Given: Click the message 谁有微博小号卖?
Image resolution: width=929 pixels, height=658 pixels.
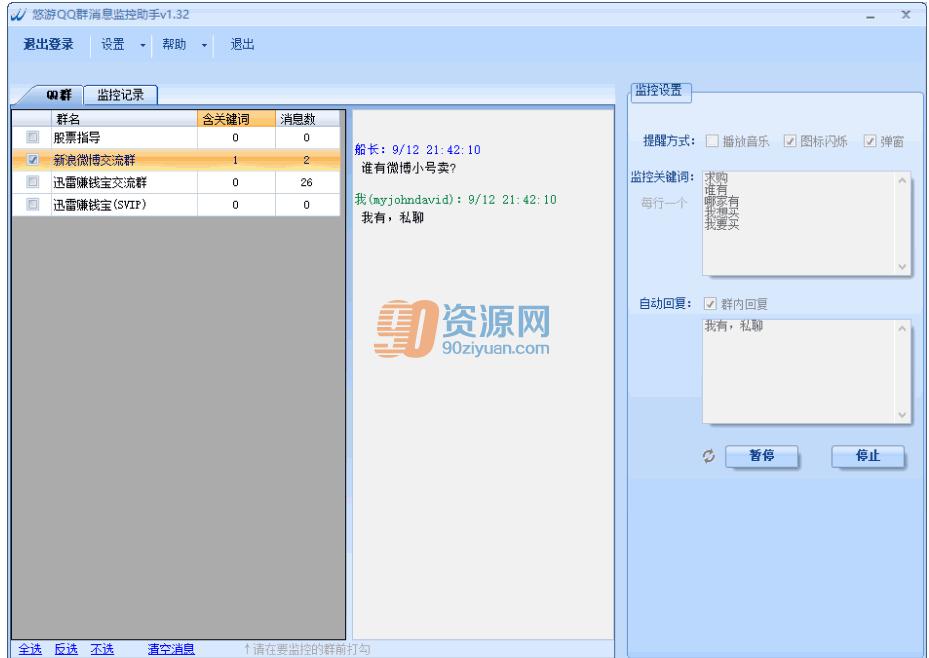Looking at the screenshot, I should 409,168.
